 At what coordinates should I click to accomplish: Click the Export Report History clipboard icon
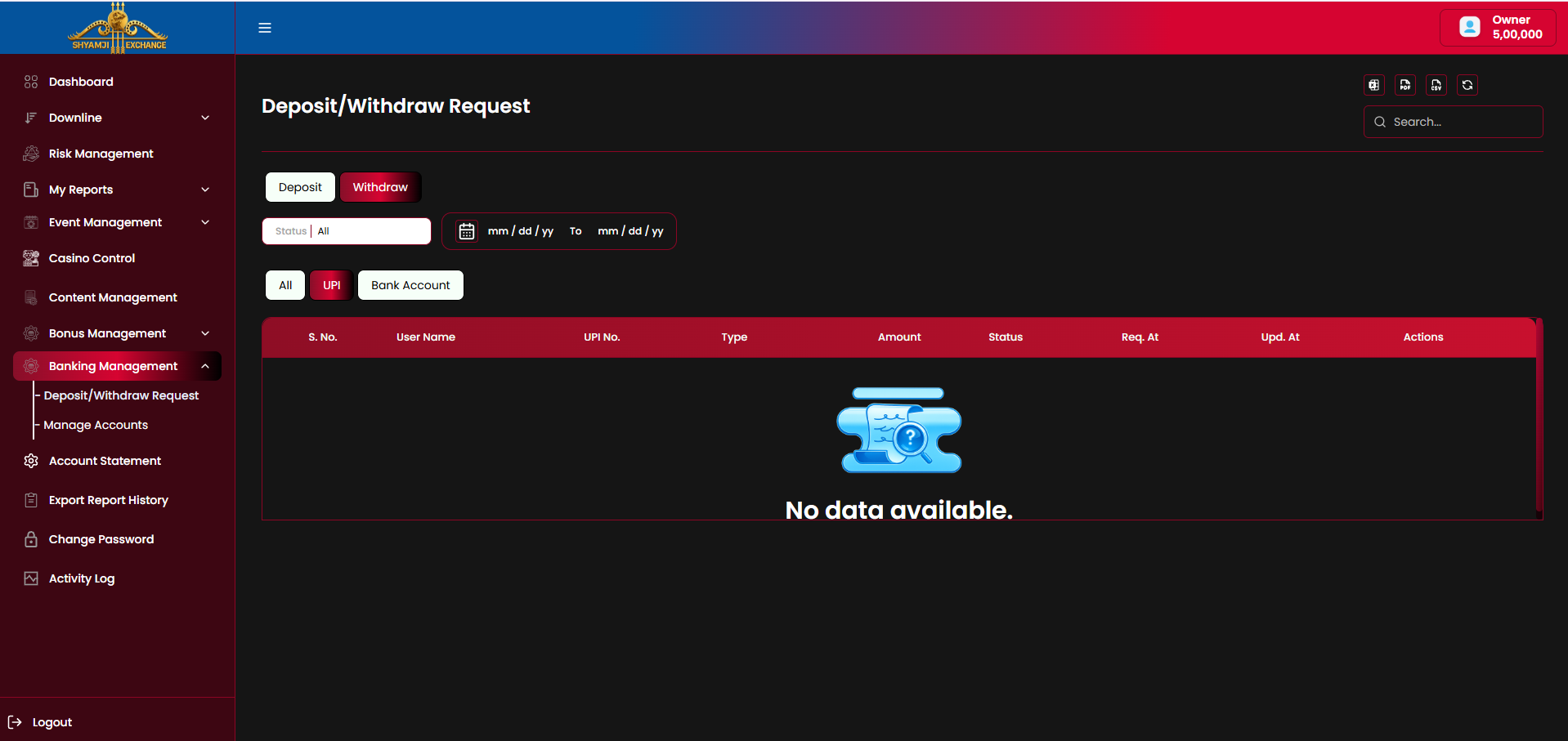pyautogui.click(x=31, y=500)
